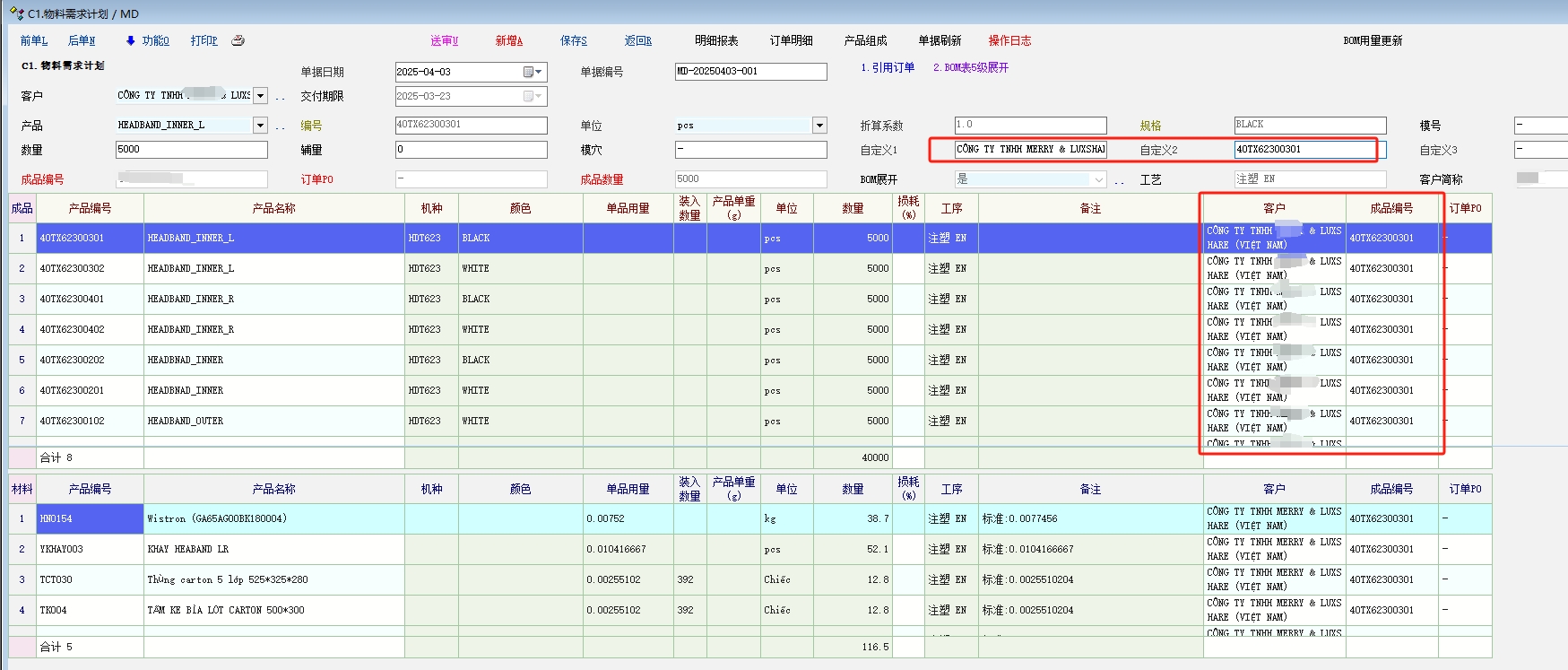Open the BOM展开 combo box
Viewport: 1568px width, 670px height.
tap(1099, 179)
